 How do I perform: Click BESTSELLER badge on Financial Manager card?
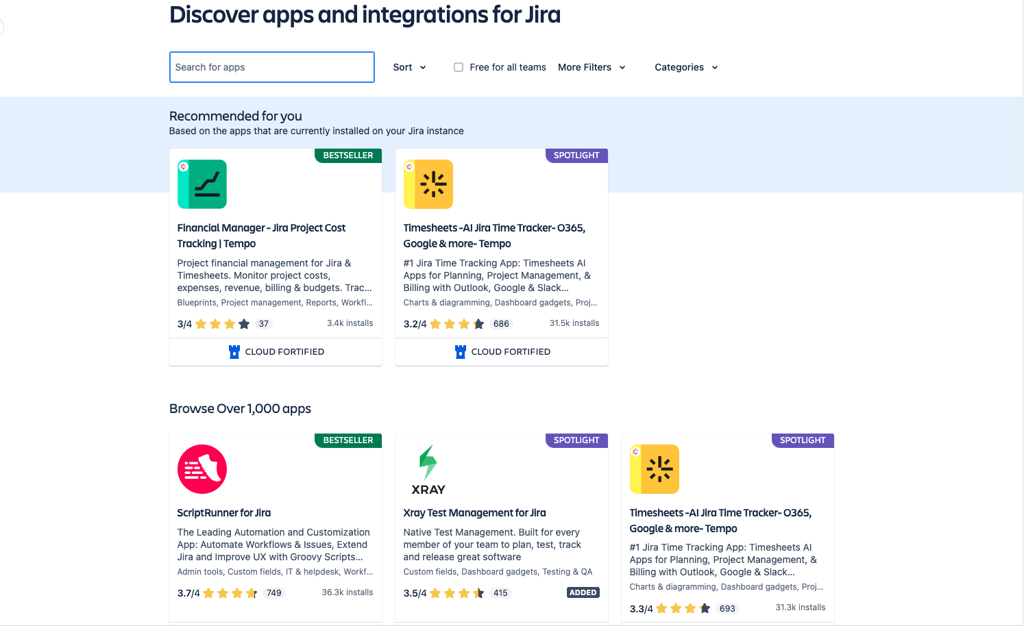[348, 155]
